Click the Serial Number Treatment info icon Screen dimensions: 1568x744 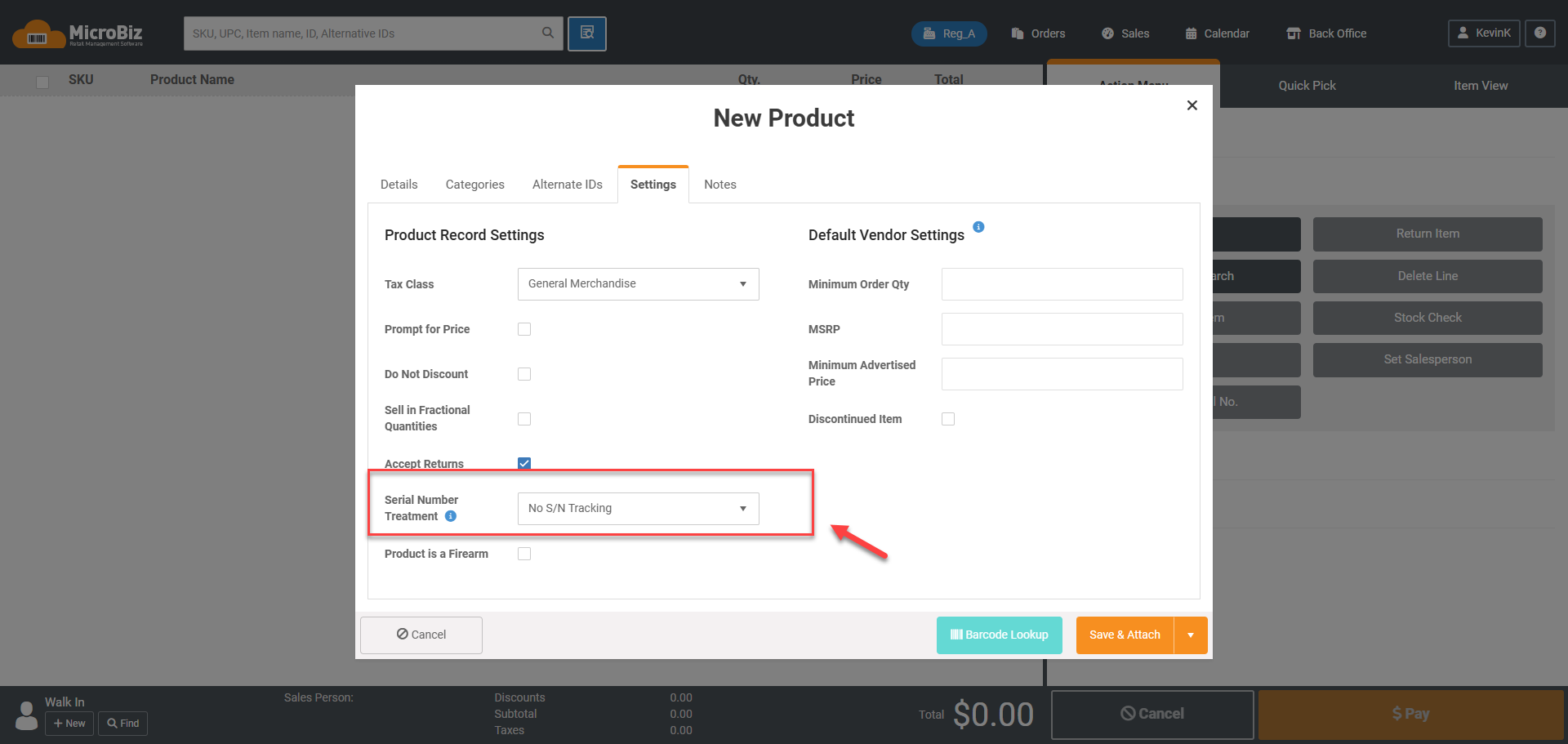click(x=451, y=516)
